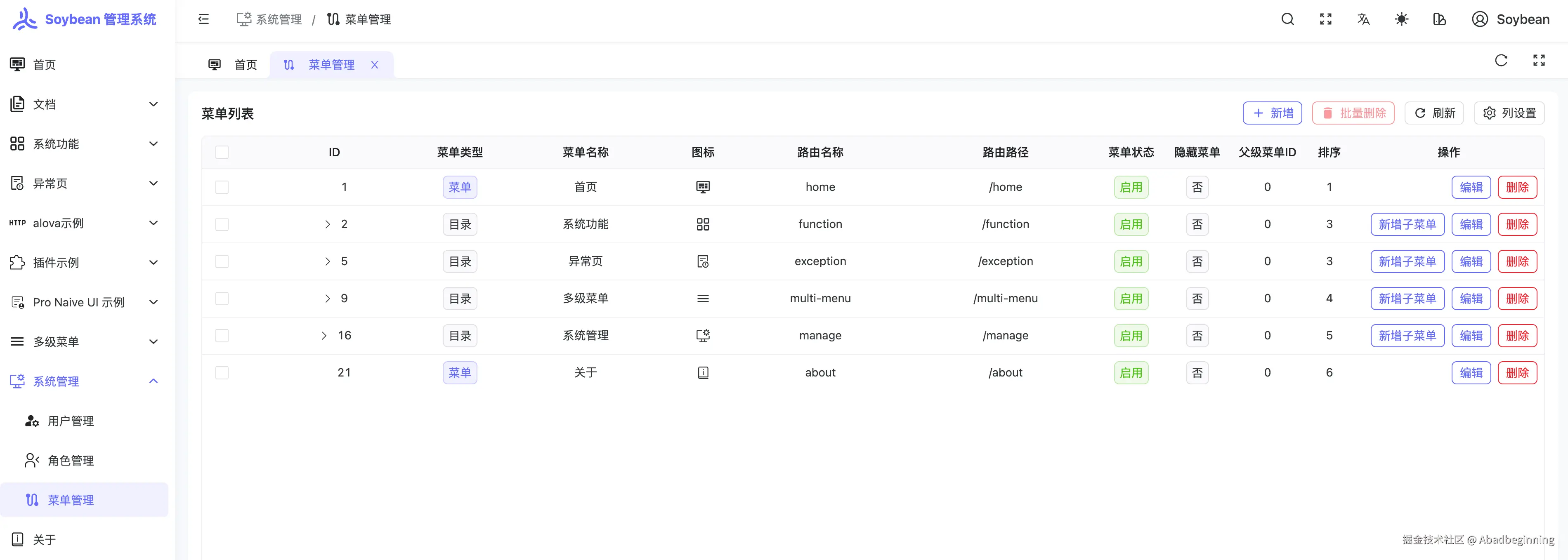
Task: Toggle fullscreen icon in top header
Action: click(x=1326, y=19)
